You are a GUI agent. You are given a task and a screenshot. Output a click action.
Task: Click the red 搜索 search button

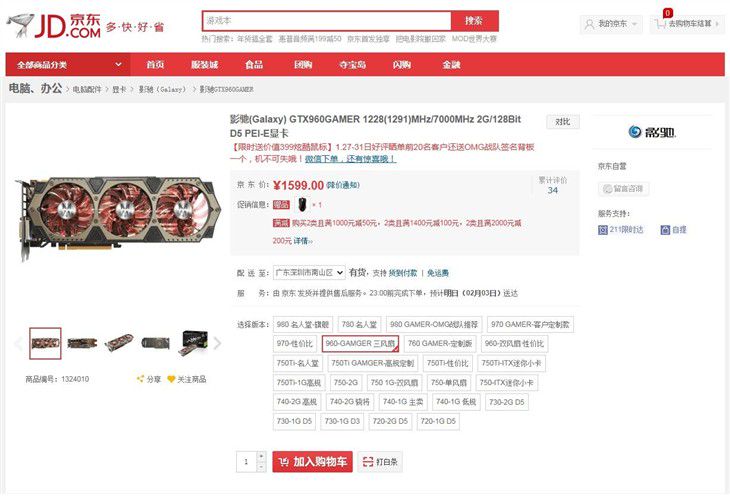(x=474, y=20)
